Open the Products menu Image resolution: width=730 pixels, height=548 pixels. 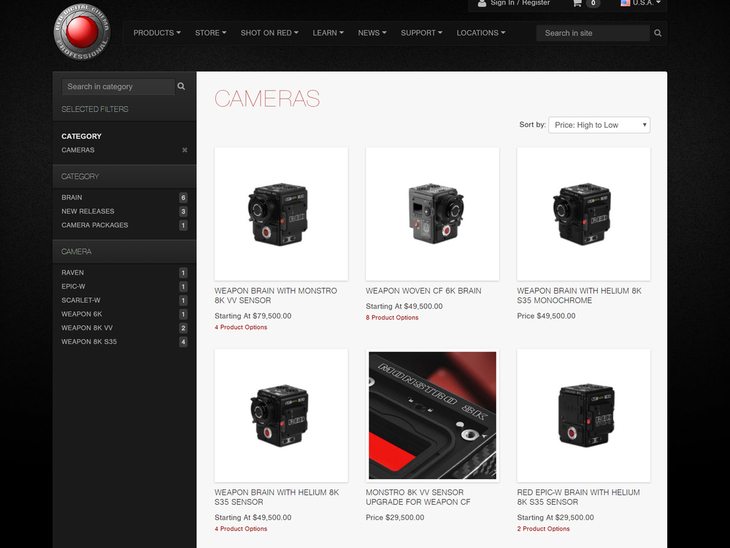pos(157,33)
